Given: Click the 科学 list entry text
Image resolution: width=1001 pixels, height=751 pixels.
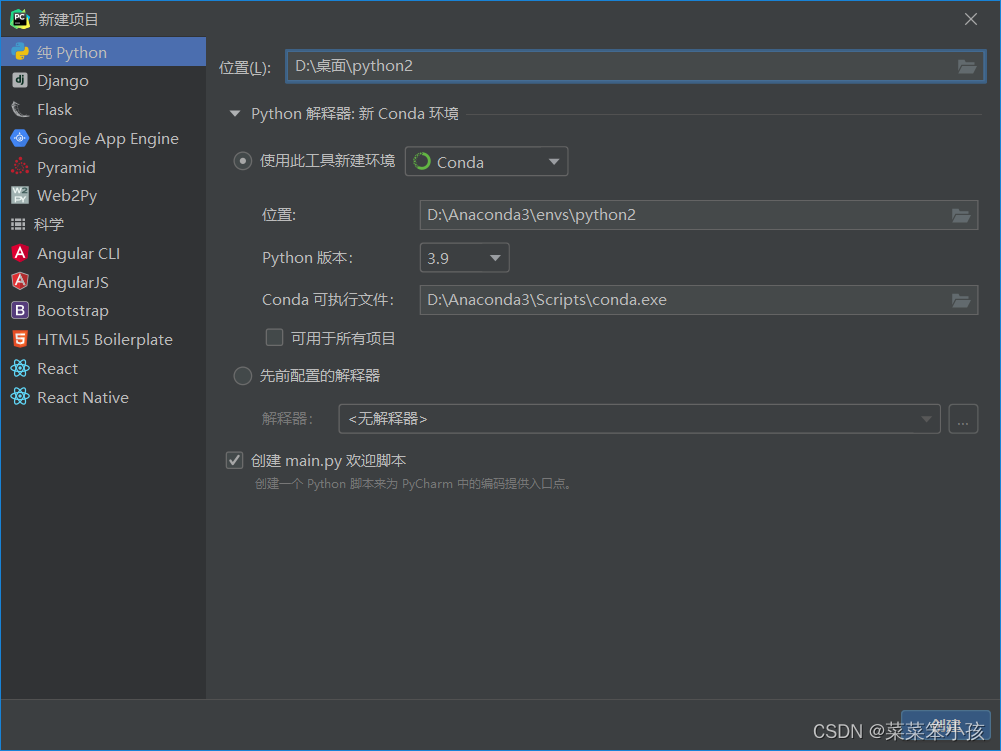Looking at the screenshot, I should pyautogui.click(x=49, y=224).
